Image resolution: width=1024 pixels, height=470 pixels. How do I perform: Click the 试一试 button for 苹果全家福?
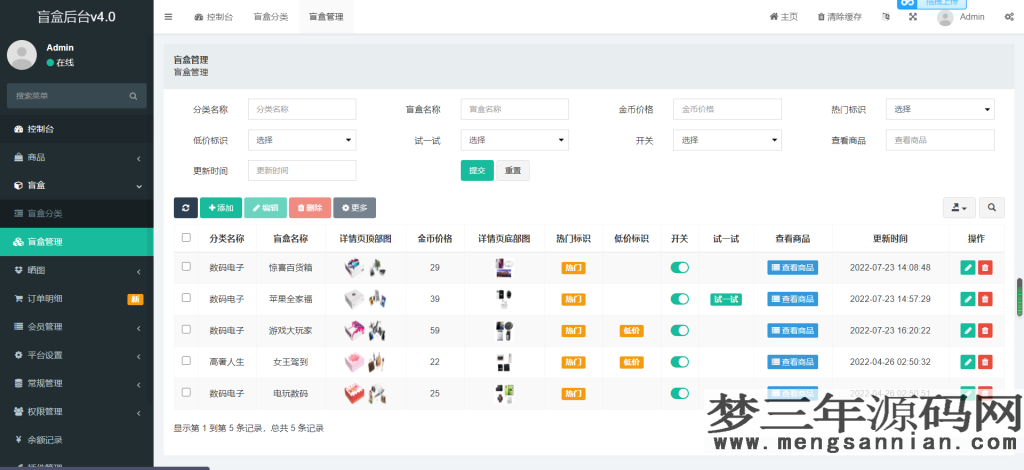coord(726,299)
